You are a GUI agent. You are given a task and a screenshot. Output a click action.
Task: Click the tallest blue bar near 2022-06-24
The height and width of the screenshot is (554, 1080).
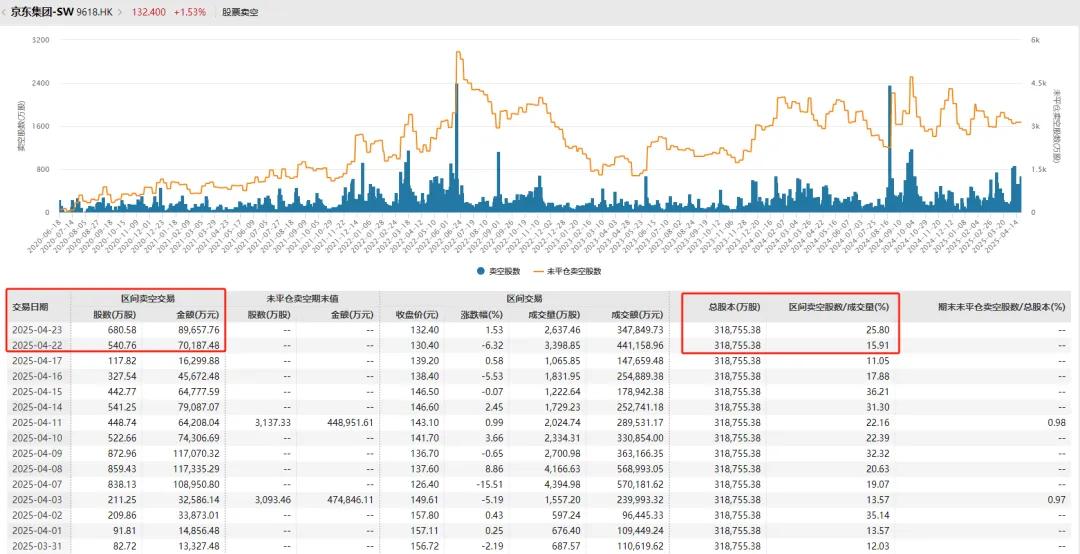pyautogui.click(x=457, y=148)
